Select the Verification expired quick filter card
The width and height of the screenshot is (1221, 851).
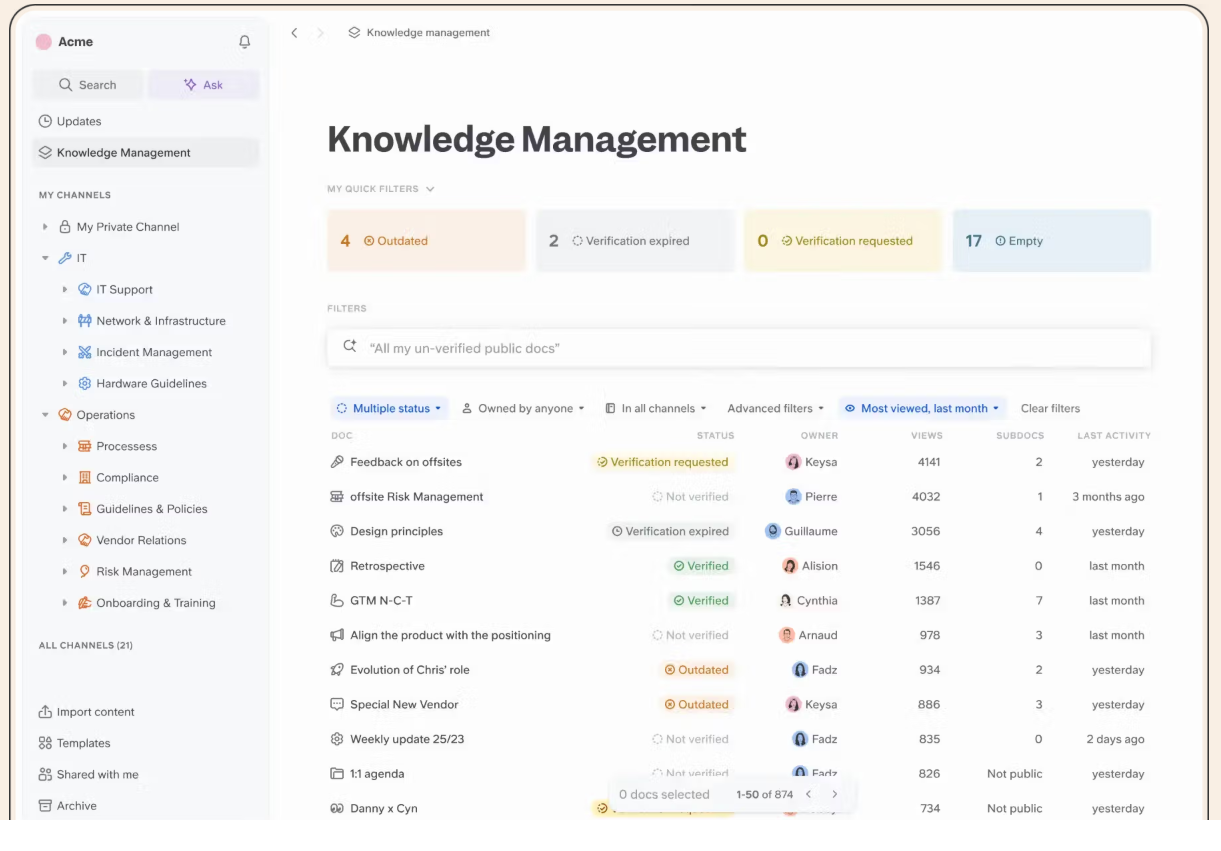[x=635, y=241]
